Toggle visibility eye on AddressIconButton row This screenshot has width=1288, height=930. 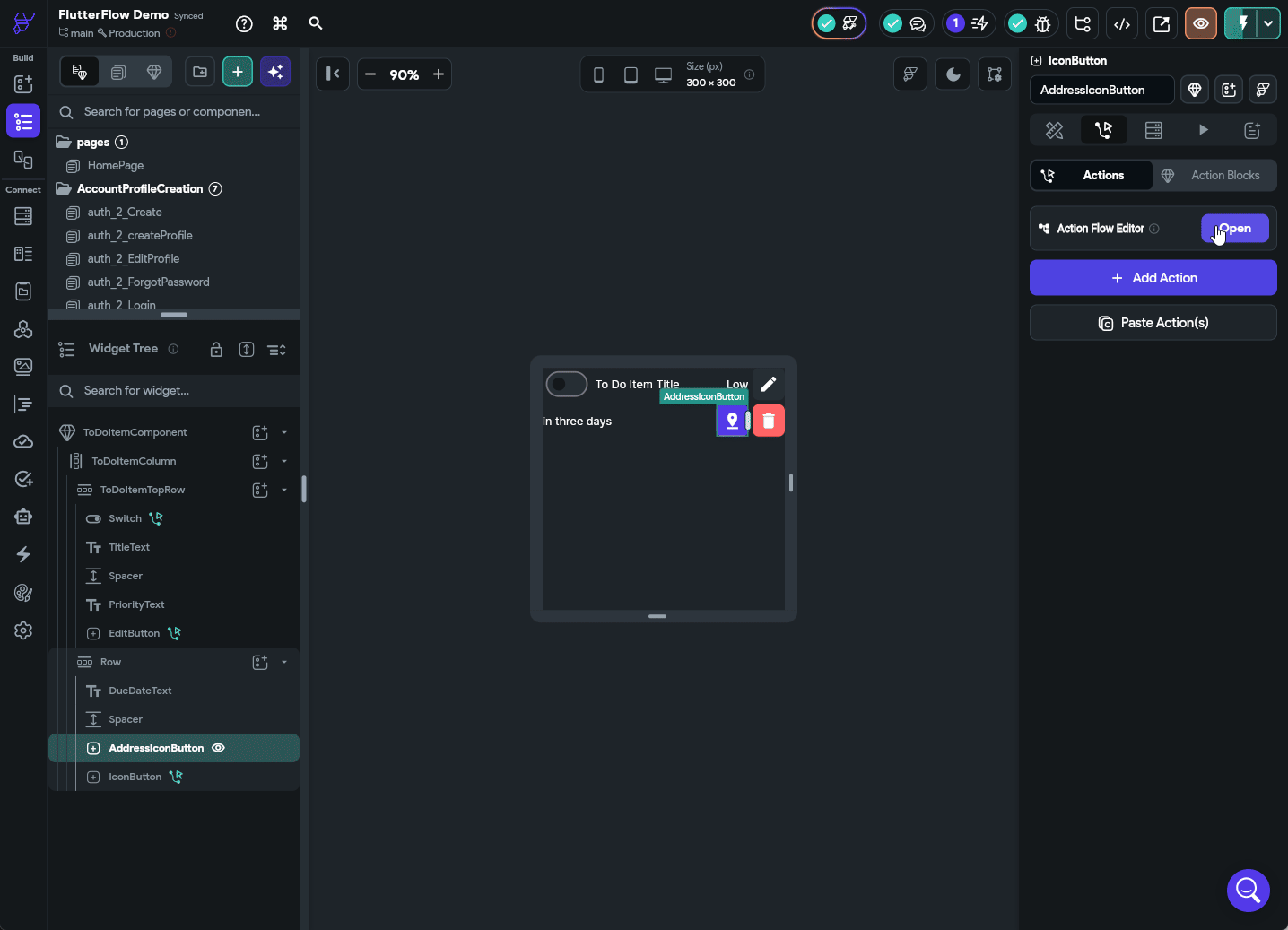(218, 748)
